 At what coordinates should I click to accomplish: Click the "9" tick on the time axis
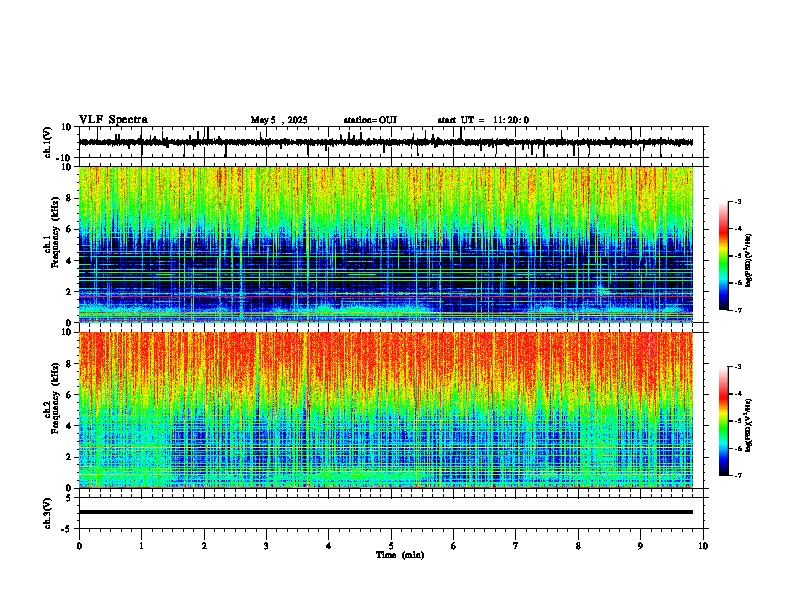click(x=640, y=546)
